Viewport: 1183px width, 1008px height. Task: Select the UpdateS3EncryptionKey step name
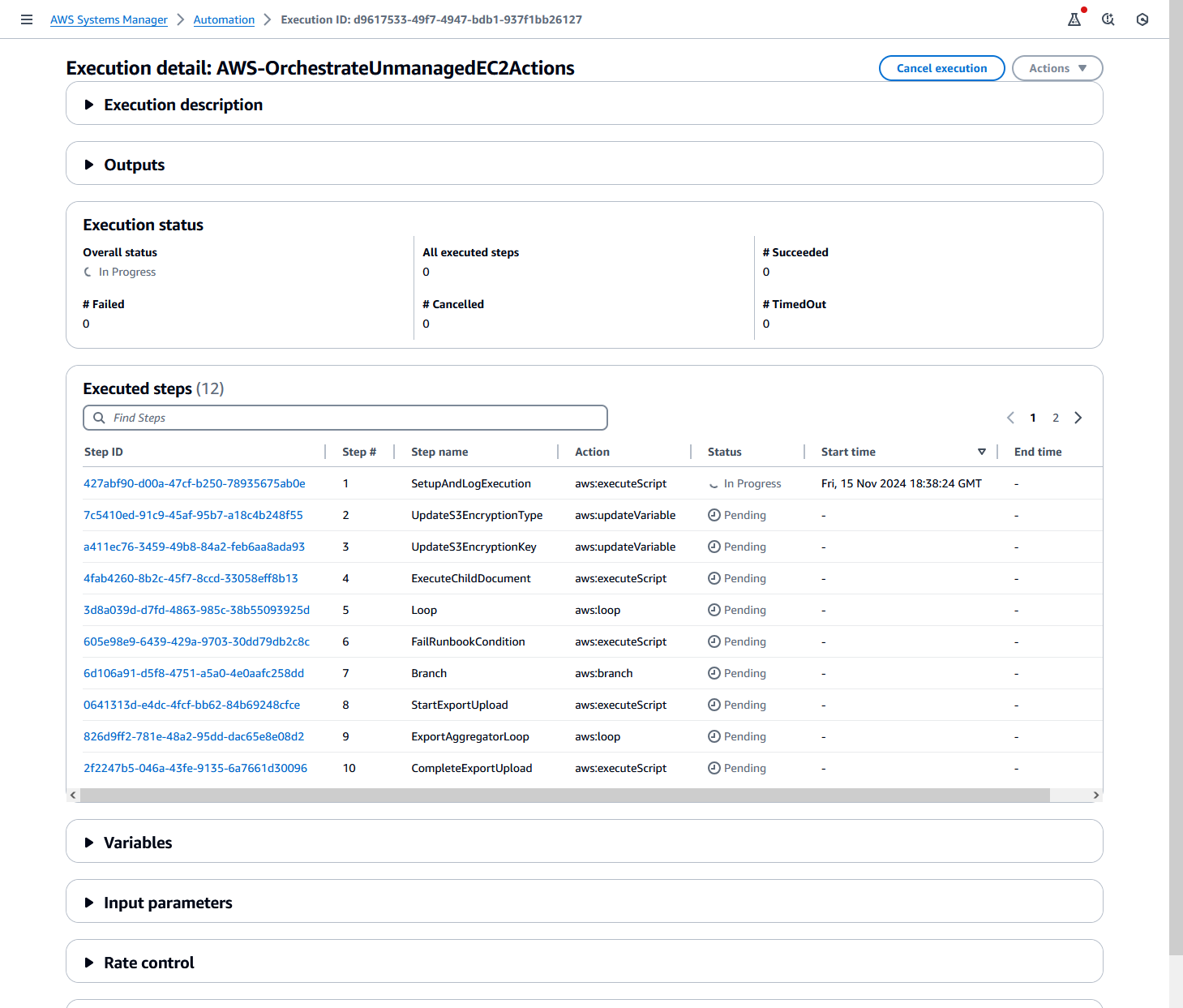474,547
